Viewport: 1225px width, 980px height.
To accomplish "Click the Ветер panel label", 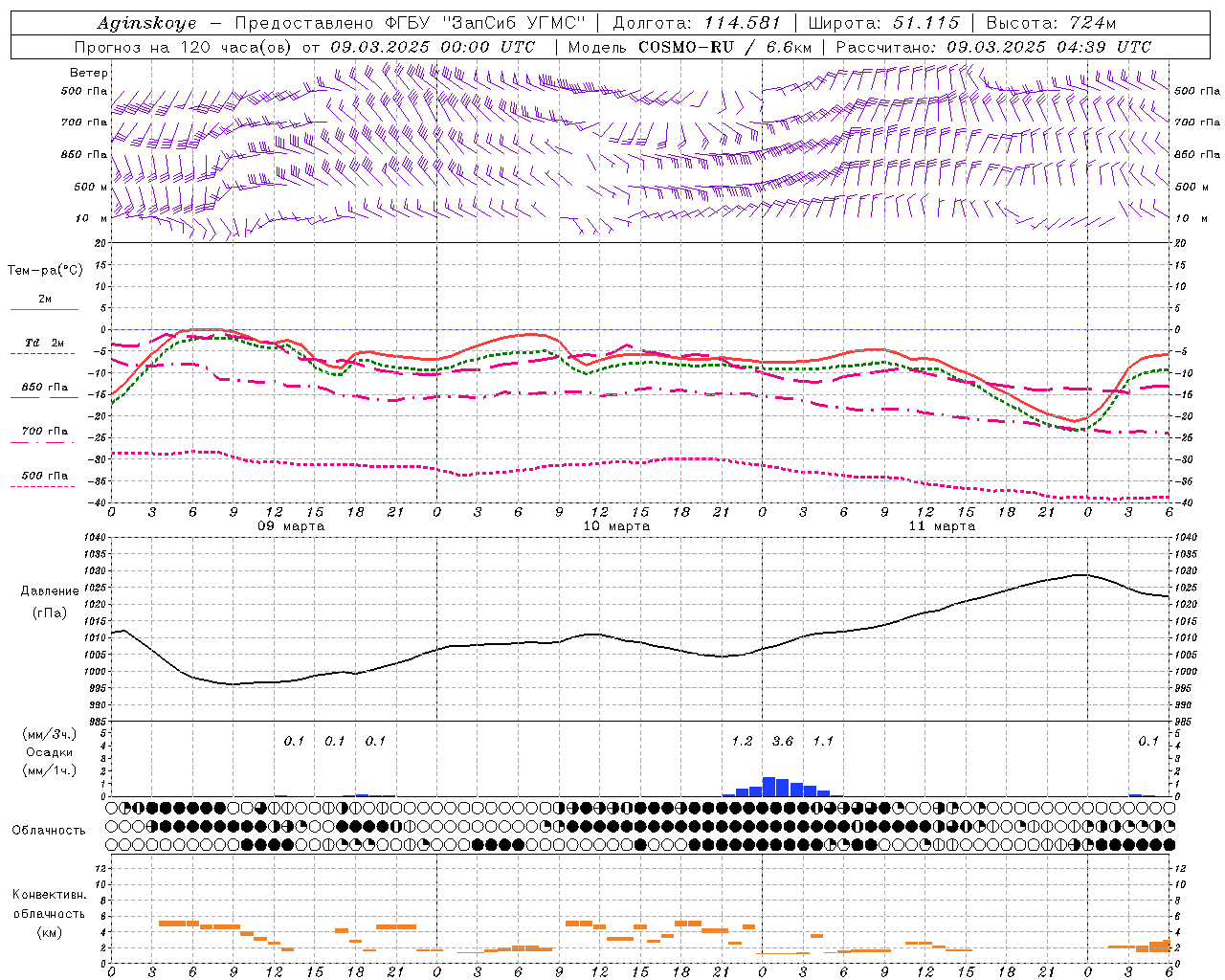I will pyautogui.click(x=89, y=73).
